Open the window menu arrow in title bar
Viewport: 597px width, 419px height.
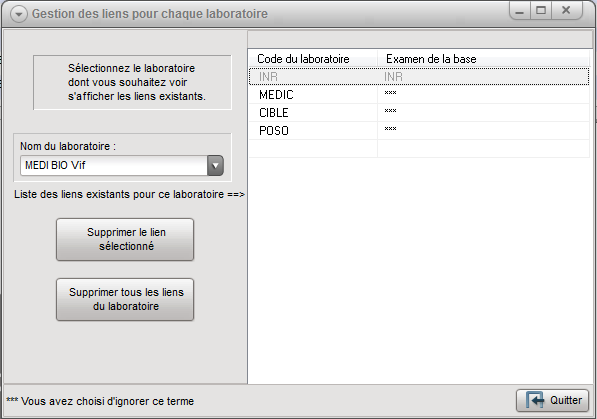[x=19, y=14]
